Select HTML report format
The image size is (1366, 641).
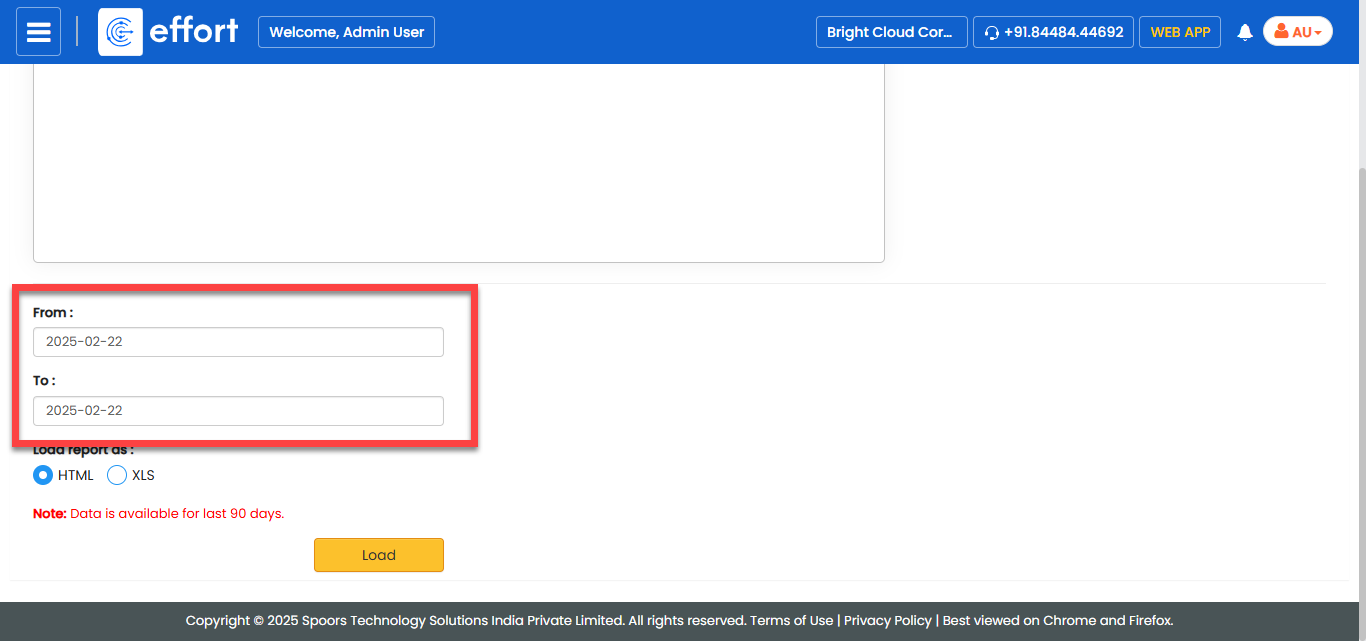(43, 475)
